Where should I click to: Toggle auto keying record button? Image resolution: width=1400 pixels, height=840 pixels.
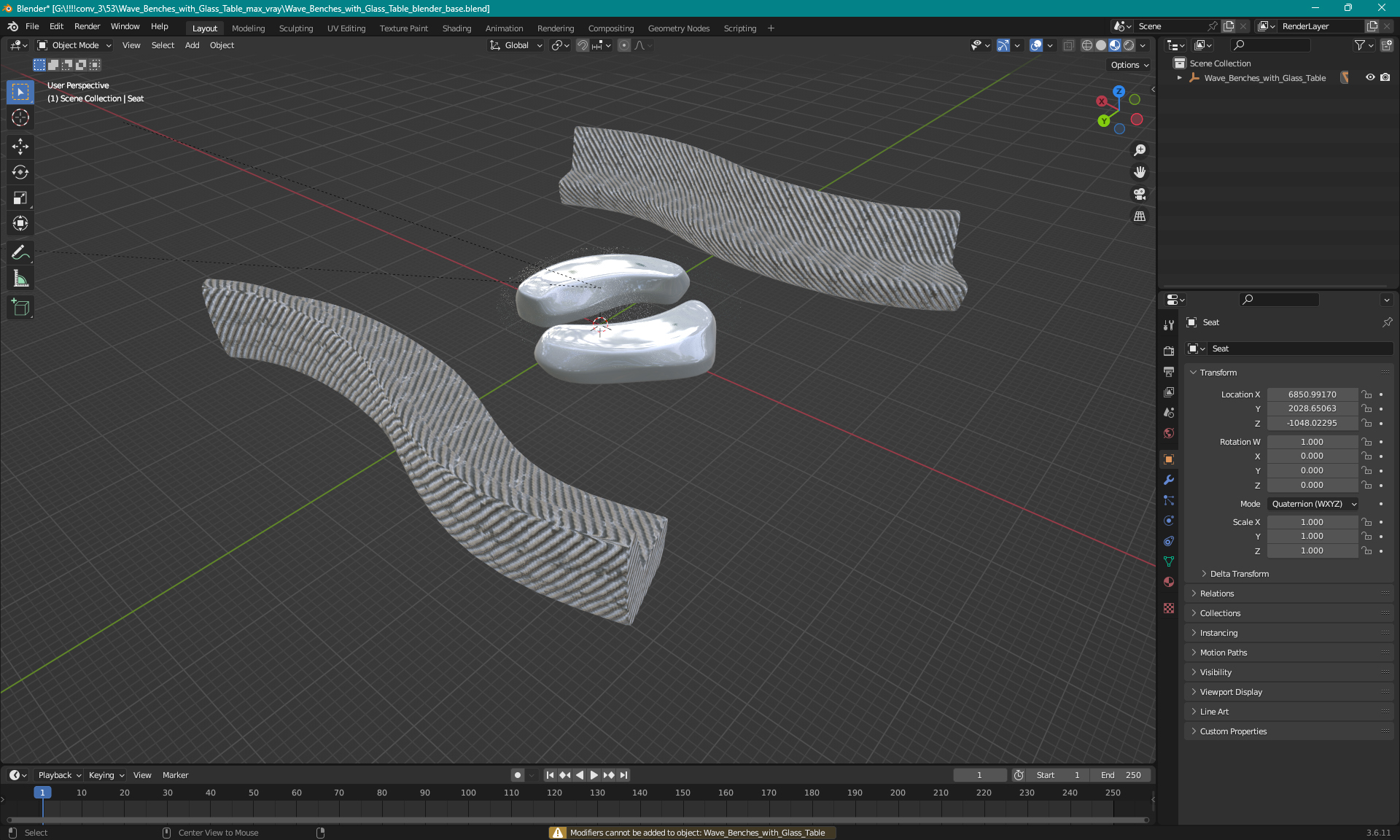[x=517, y=775]
